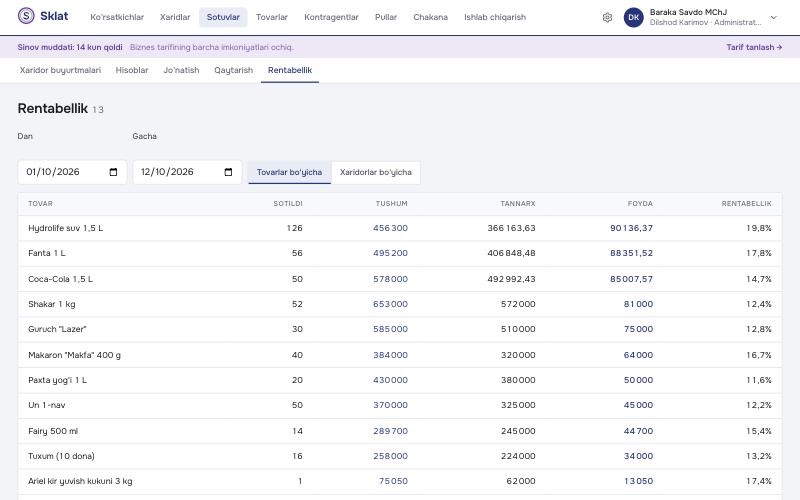Click Tarif tanlash link
The height and width of the screenshot is (500, 800).
(754, 47)
